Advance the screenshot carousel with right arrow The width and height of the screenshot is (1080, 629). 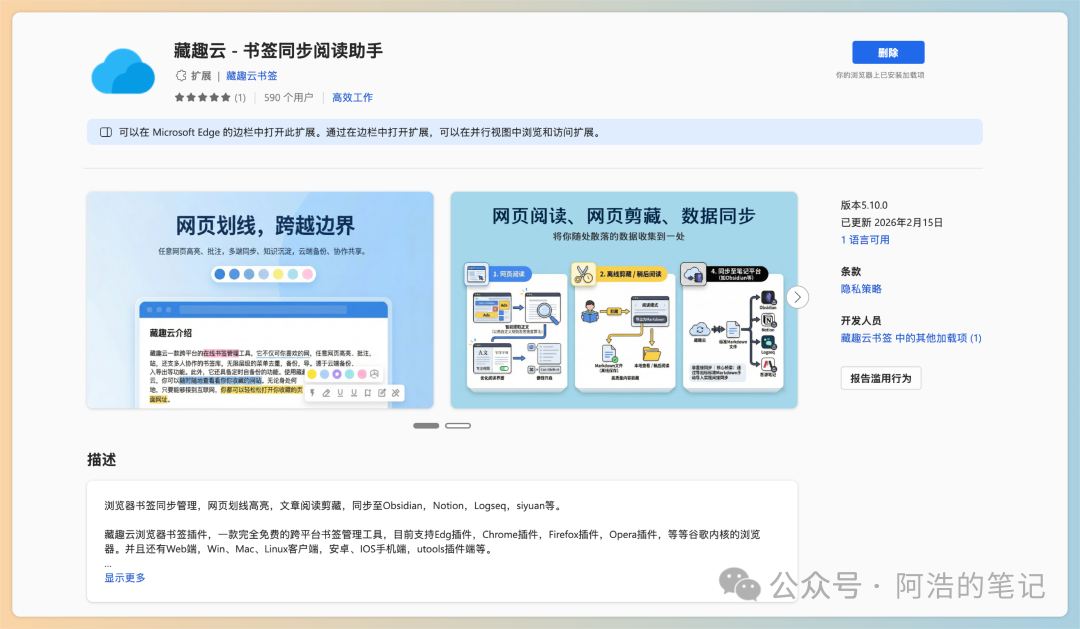pyautogui.click(x=797, y=298)
